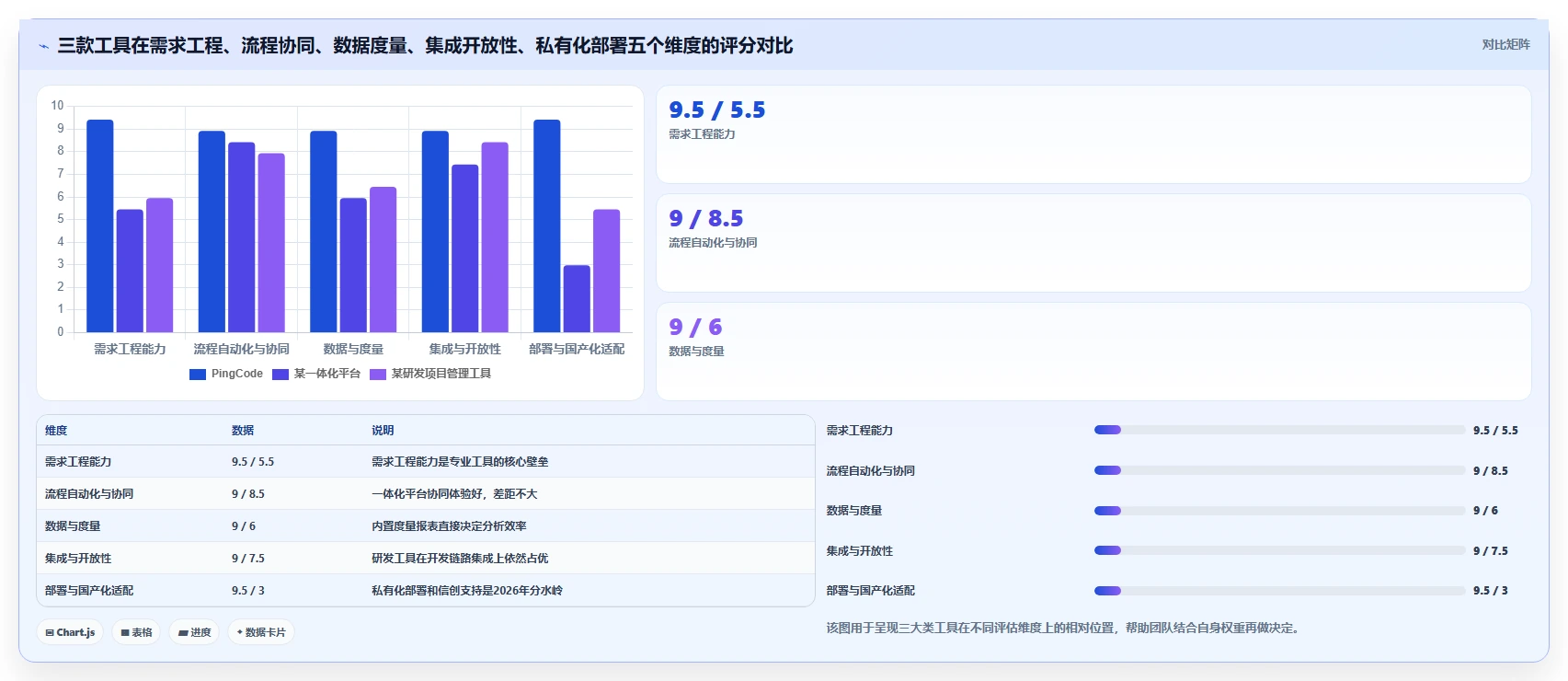Click the 需求工程能力 progress bar

(1279, 430)
